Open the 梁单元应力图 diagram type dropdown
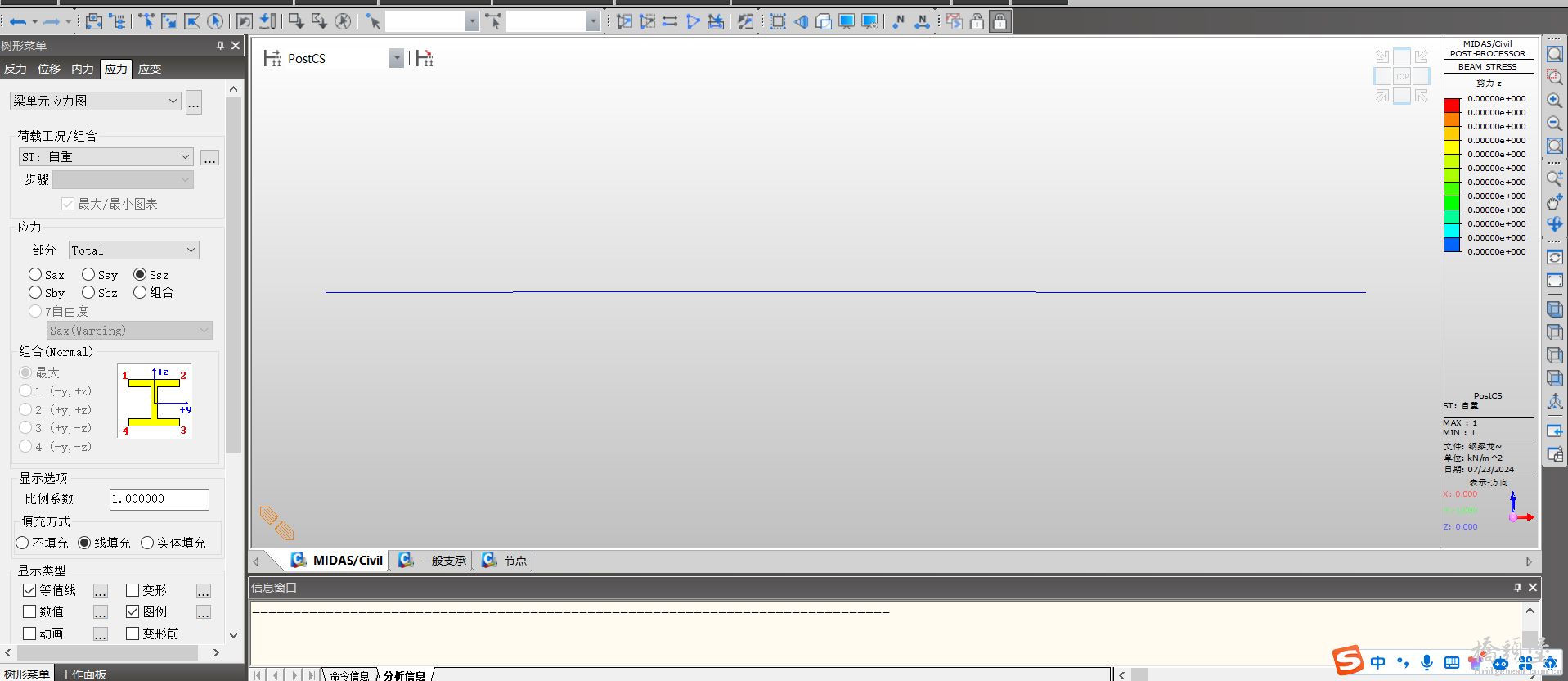 [x=95, y=101]
